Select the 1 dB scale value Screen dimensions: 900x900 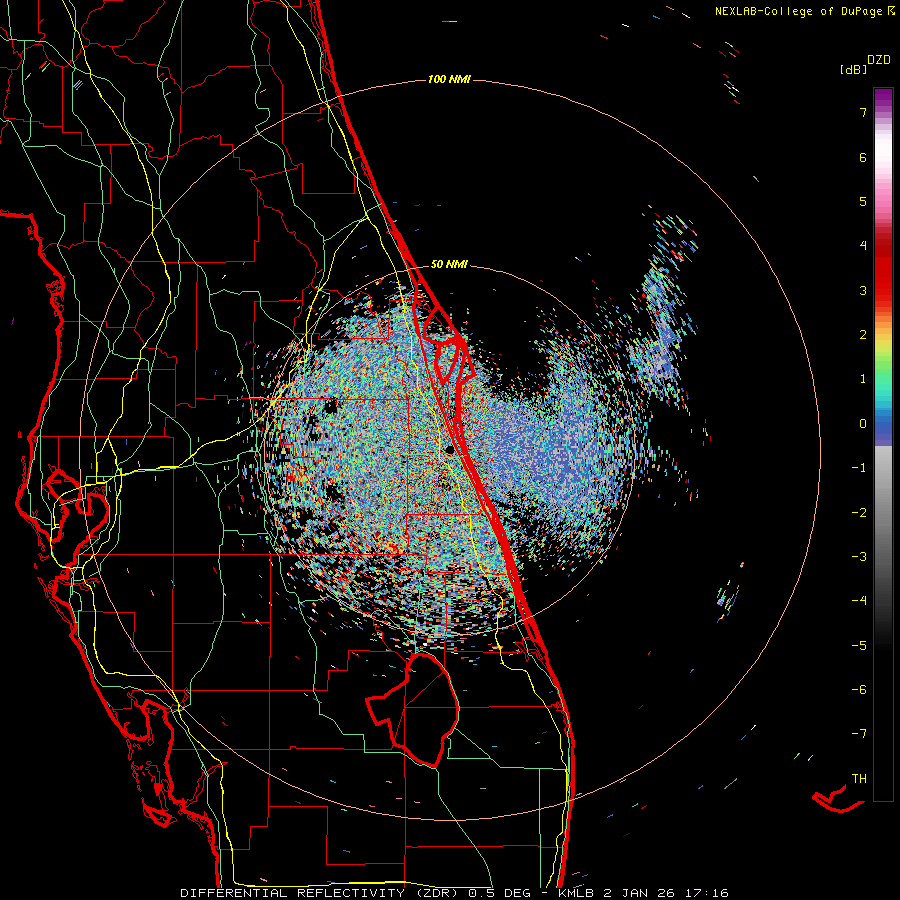pos(863,379)
